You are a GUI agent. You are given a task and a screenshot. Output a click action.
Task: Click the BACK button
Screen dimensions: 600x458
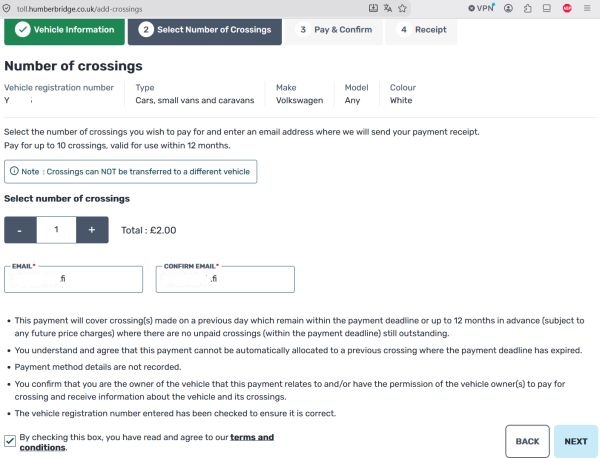point(527,441)
